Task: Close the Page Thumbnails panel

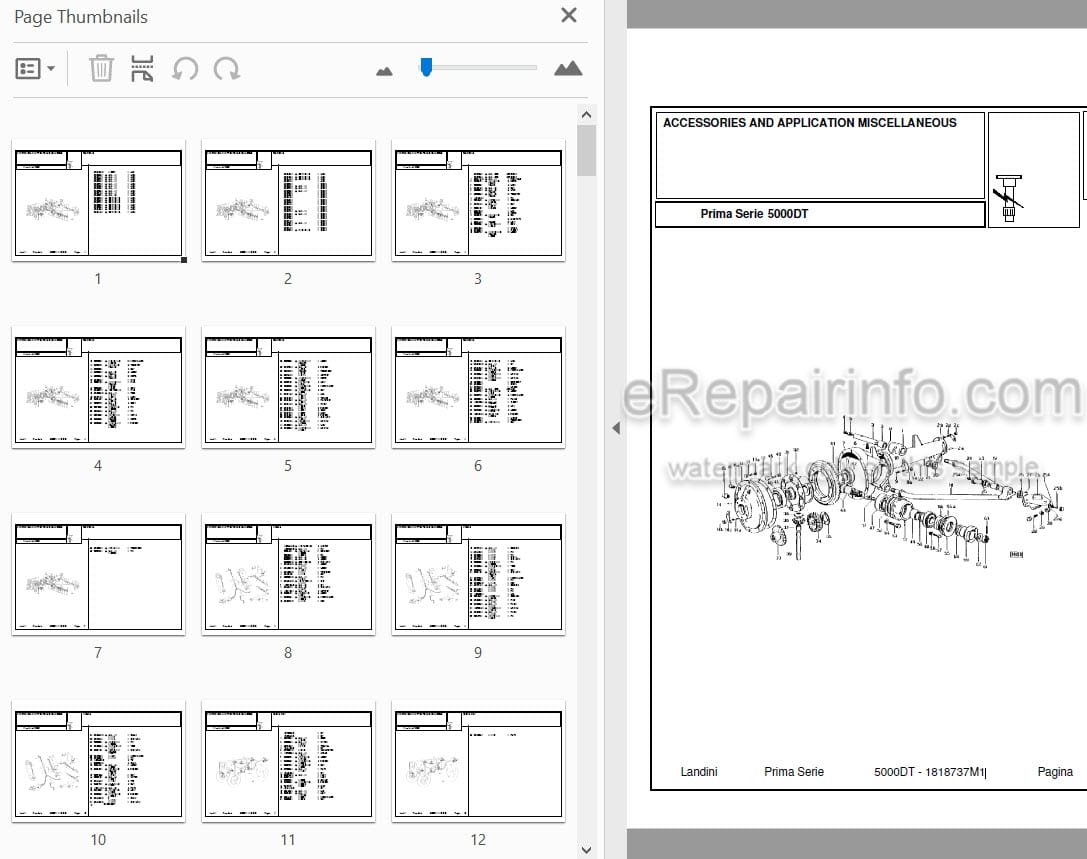Action: pyautogui.click(x=568, y=15)
